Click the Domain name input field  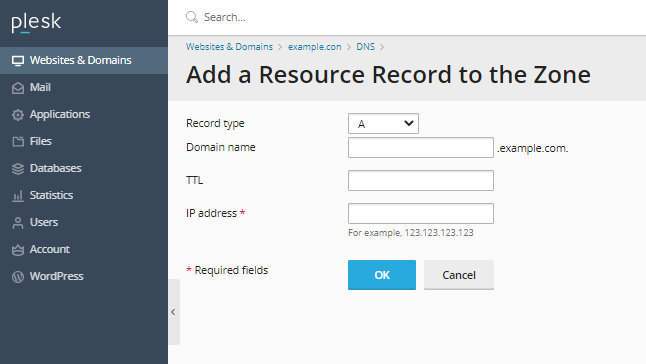[421, 147]
